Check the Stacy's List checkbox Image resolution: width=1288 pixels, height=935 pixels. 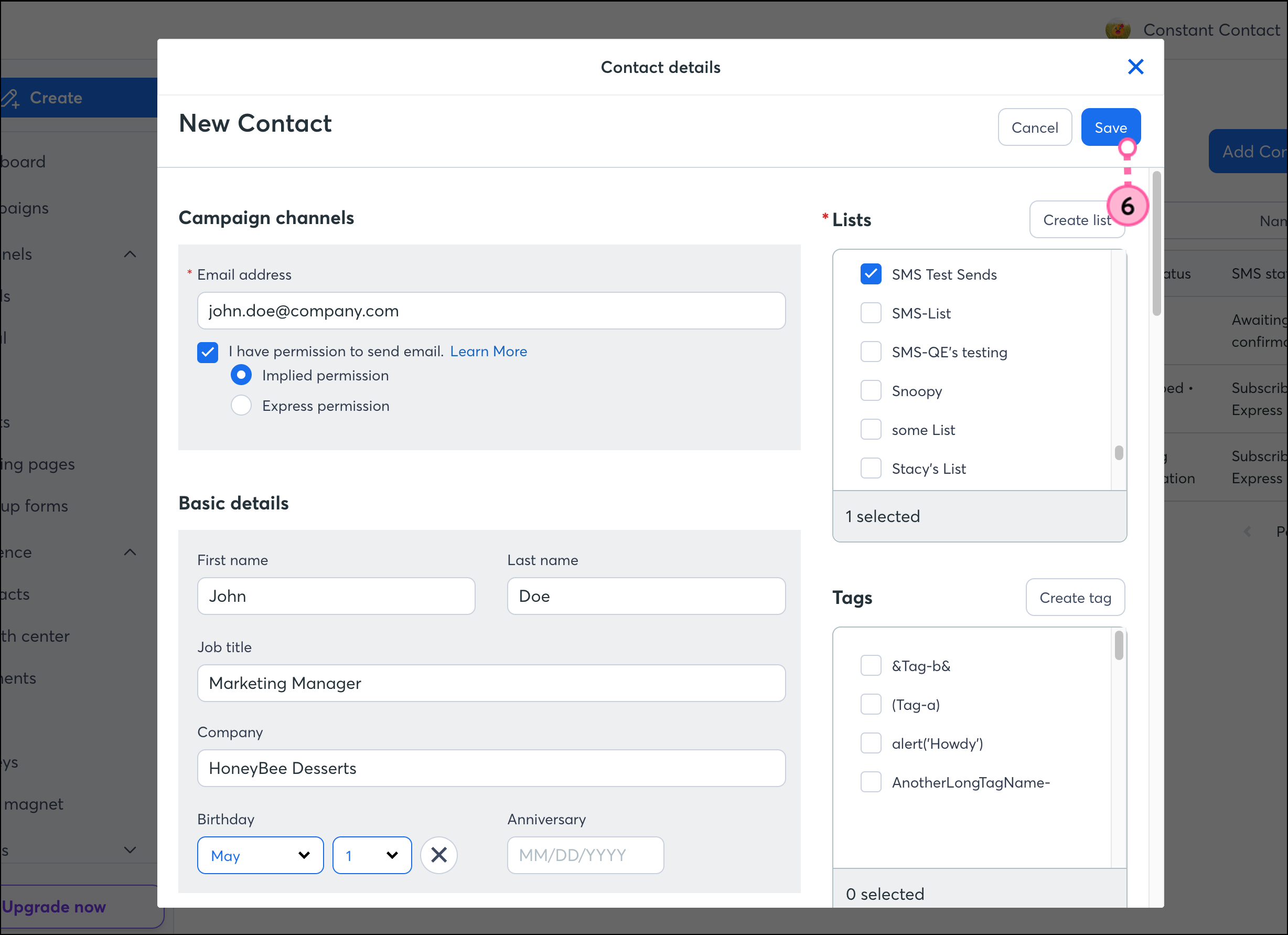[871, 469]
